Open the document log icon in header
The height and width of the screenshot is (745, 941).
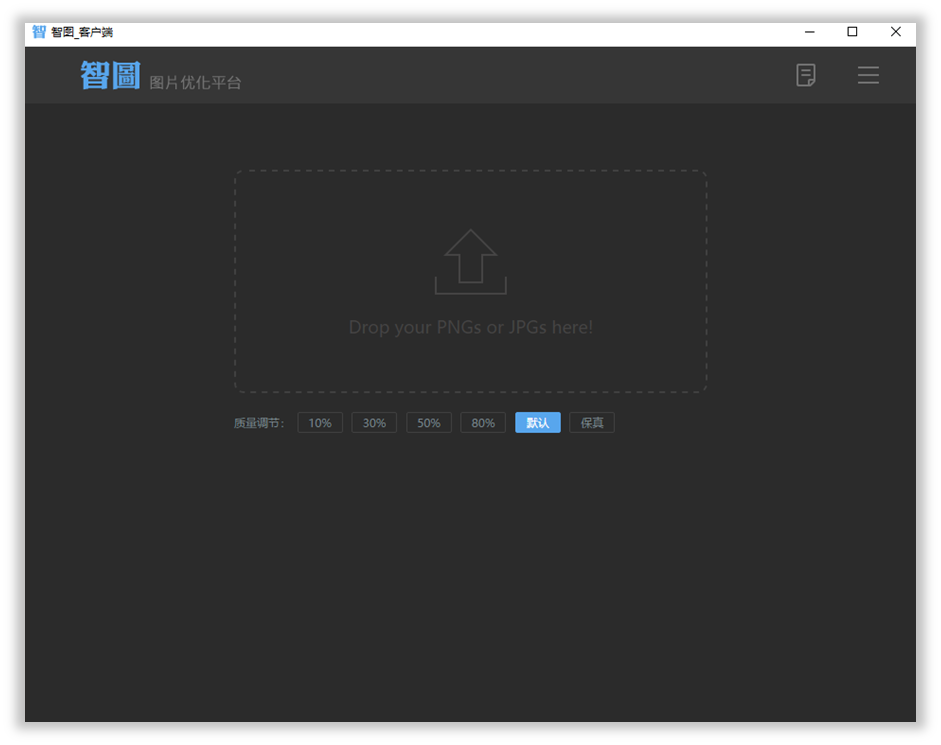(x=805, y=75)
